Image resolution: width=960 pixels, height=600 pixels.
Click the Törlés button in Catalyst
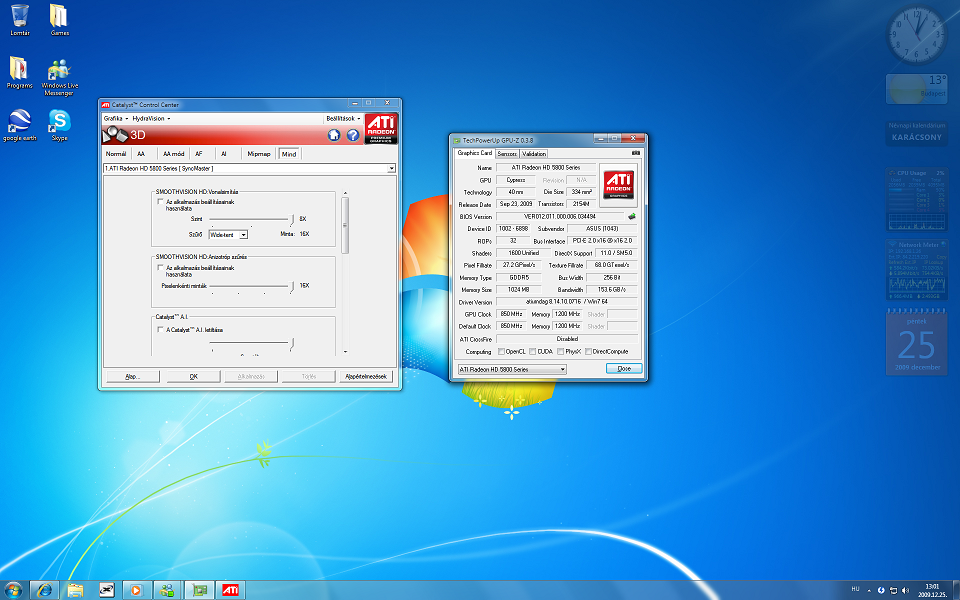click(x=309, y=377)
